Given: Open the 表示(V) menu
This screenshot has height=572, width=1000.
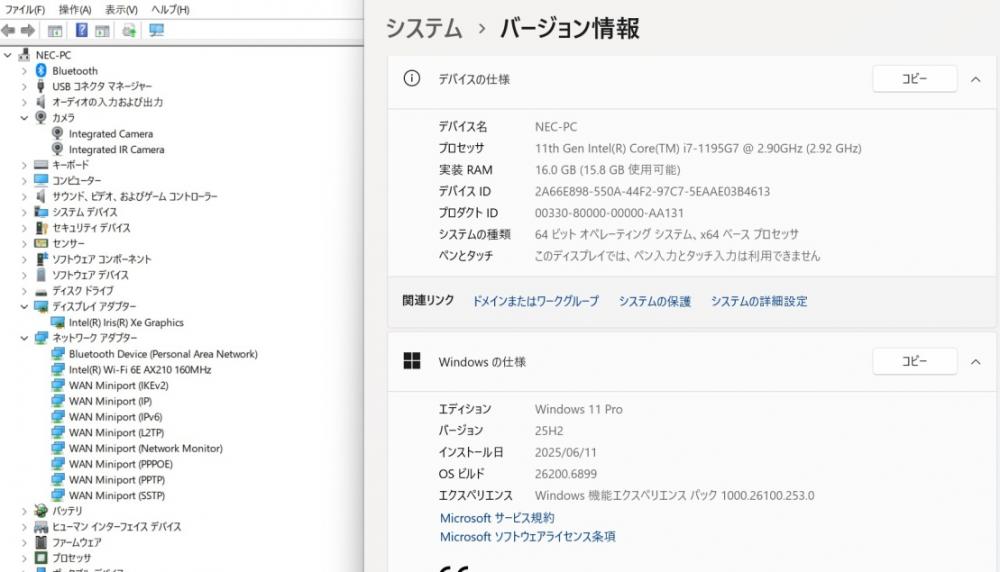Looking at the screenshot, I should tap(121, 9).
